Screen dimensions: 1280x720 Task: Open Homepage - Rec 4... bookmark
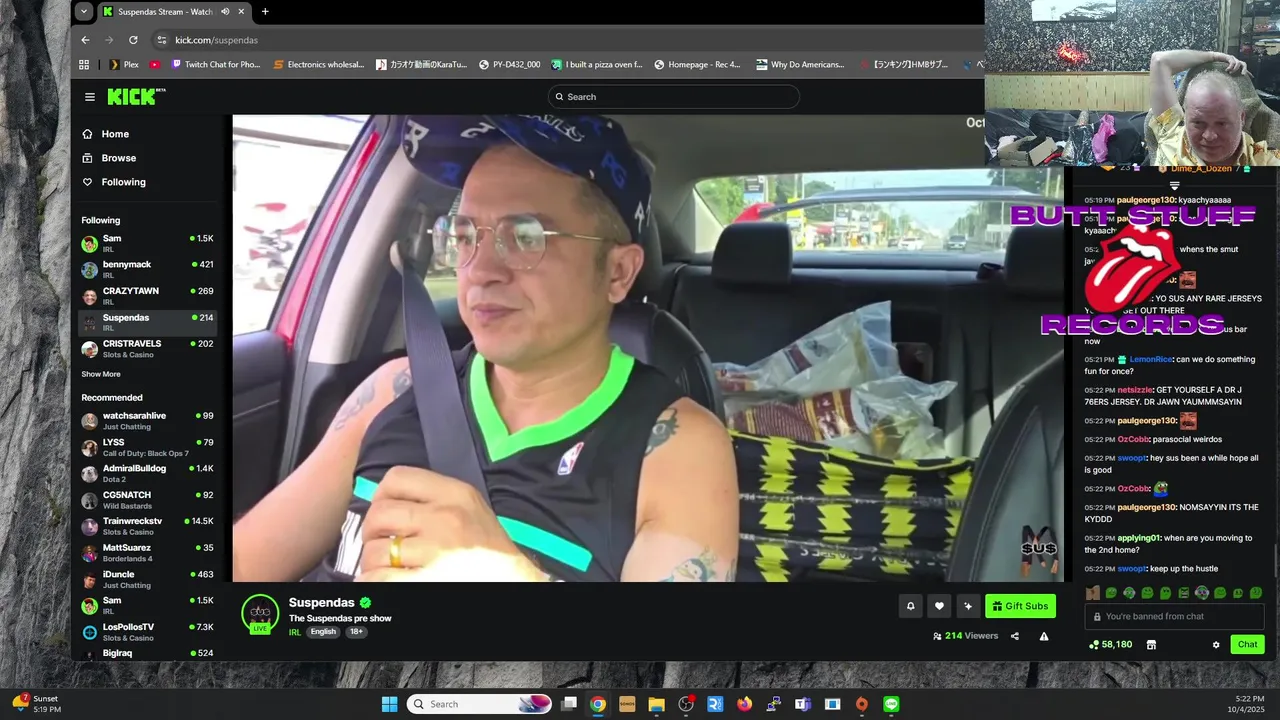coord(697,65)
